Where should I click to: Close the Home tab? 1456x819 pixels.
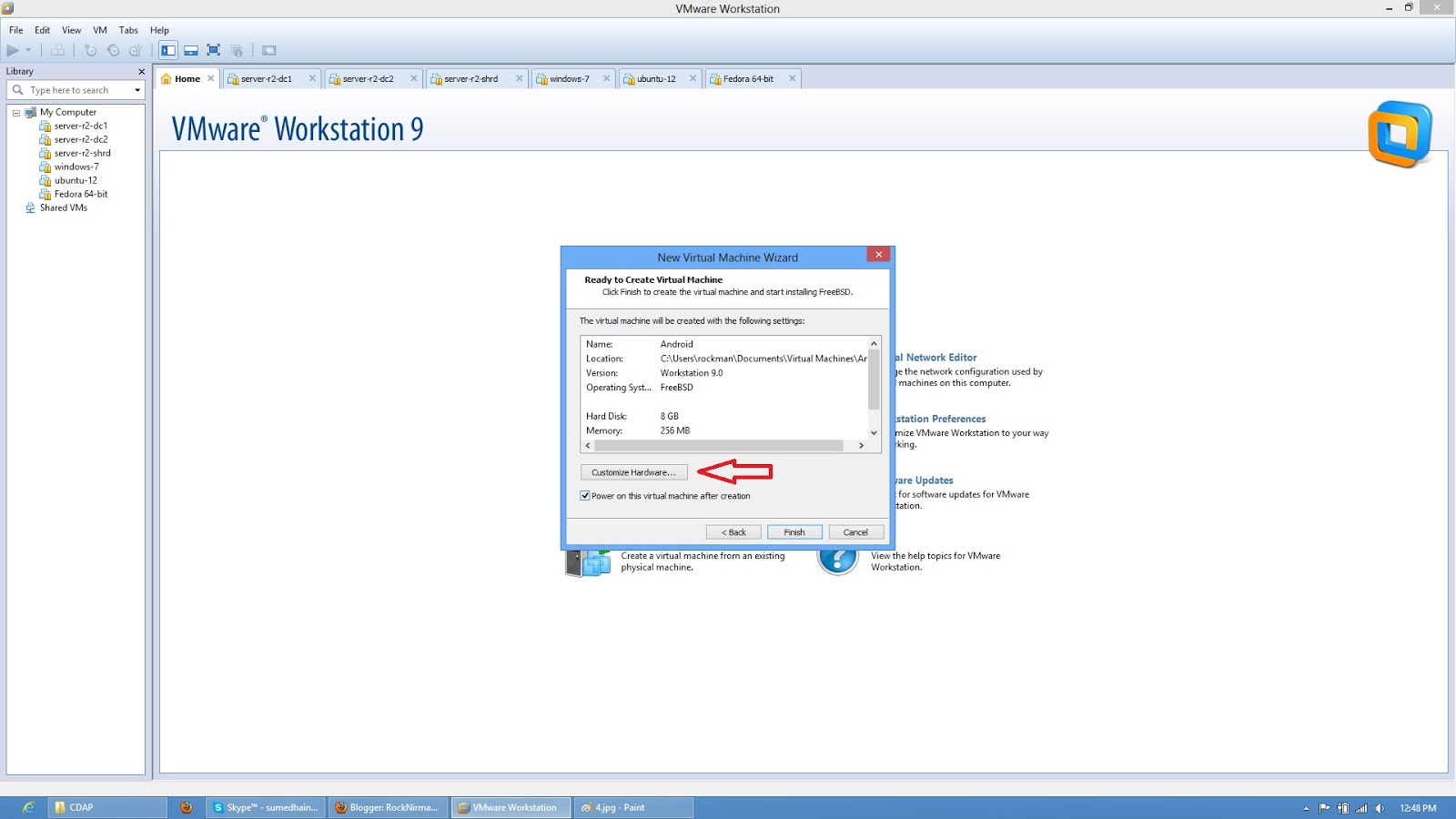[211, 78]
